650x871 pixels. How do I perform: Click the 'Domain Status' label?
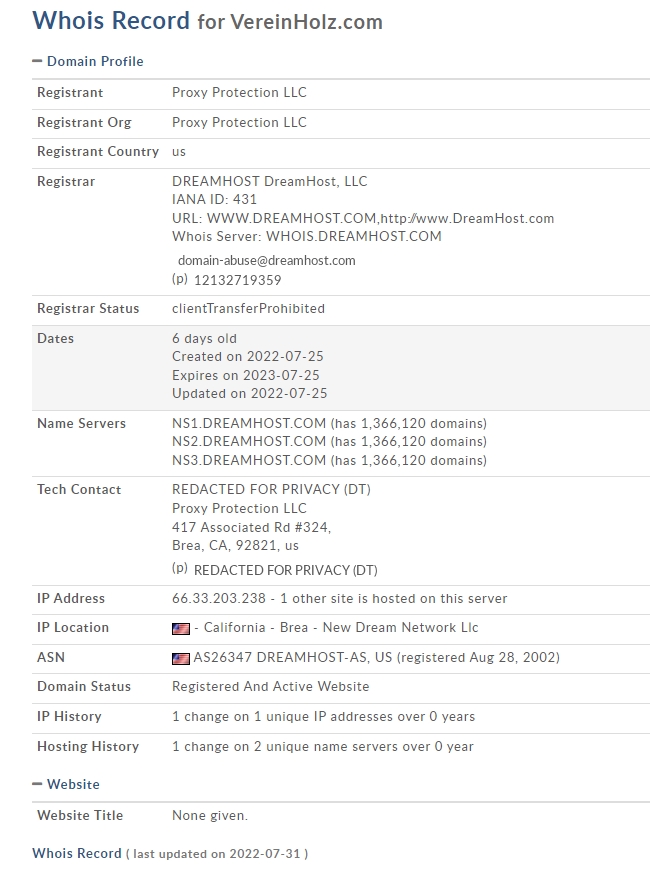84,687
